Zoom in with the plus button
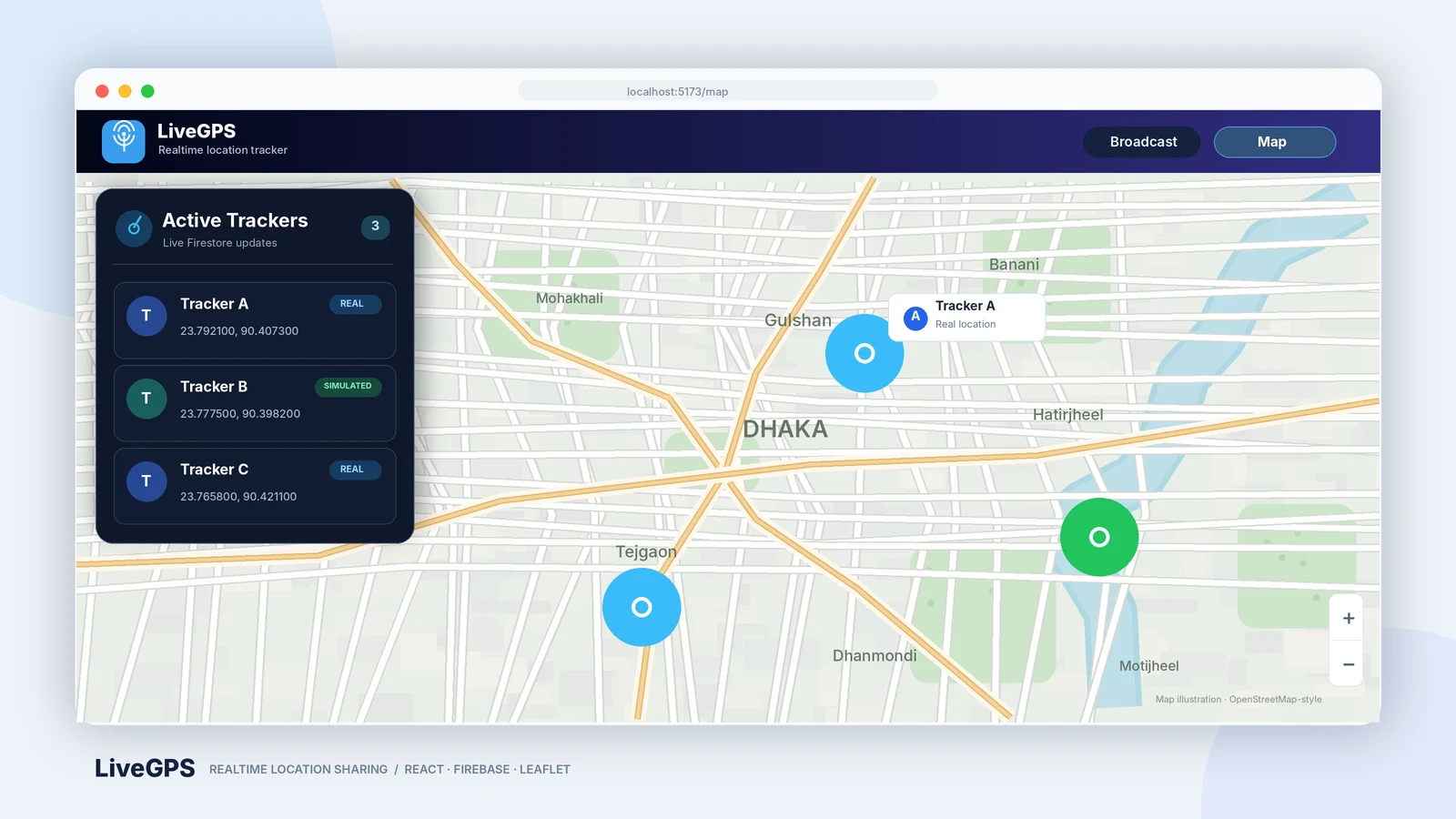1456x819 pixels. [x=1349, y=618]
